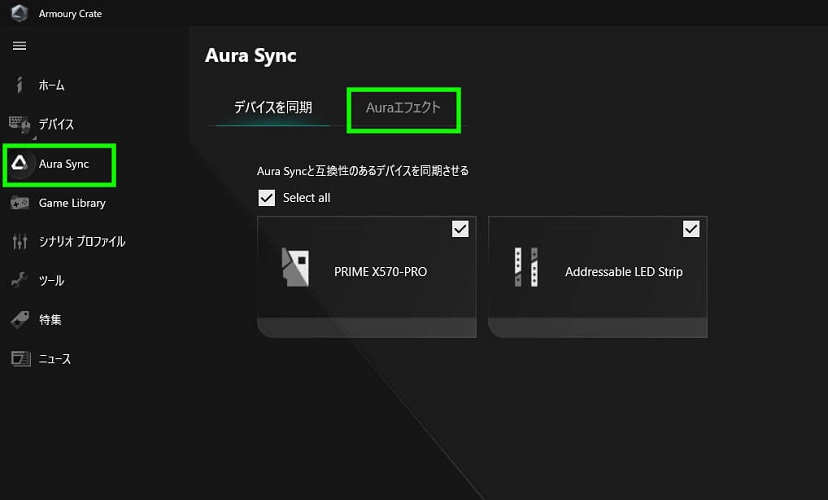Image resolution: width=828 pixels, height=500 pixels.
Task: Select the Aura Sync triangle icon
Action: pos(19,163)
